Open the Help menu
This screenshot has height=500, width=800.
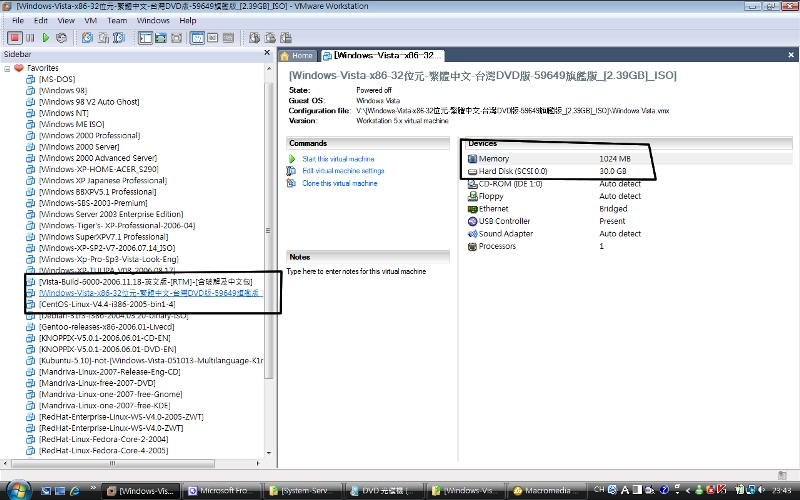188,20
